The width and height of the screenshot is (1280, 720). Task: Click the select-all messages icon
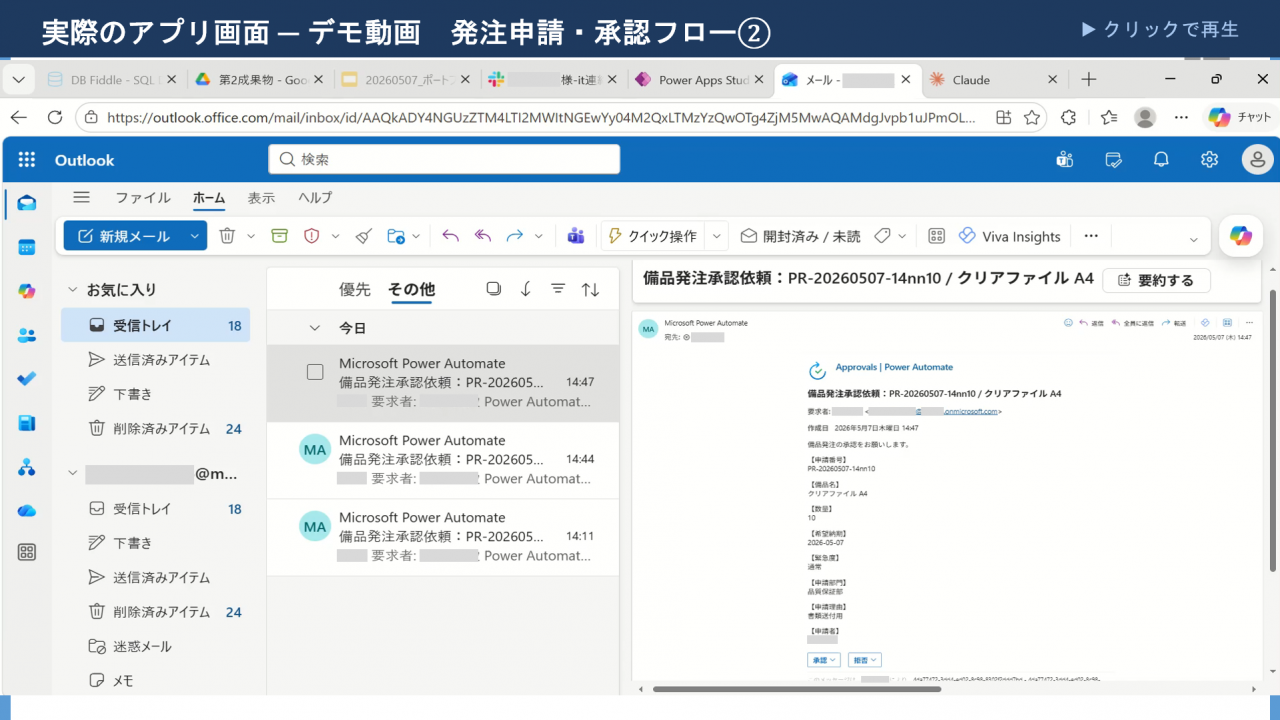pyautogui.click(x=493, y=289)
